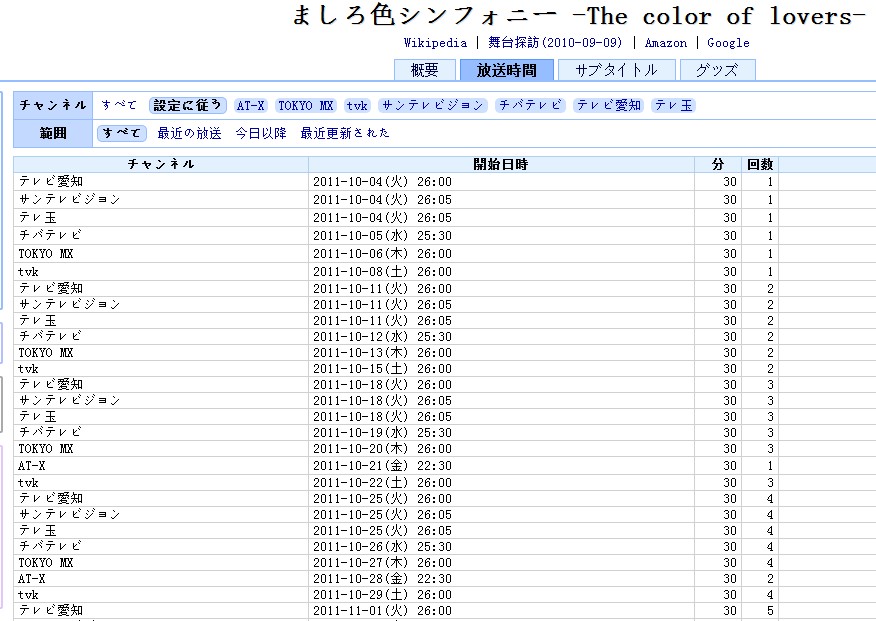Click the date 2011-10-29(土) 26:00
The height and width of the screenshot is (621, 876).
pyautogui.click(x=382, y=595)
